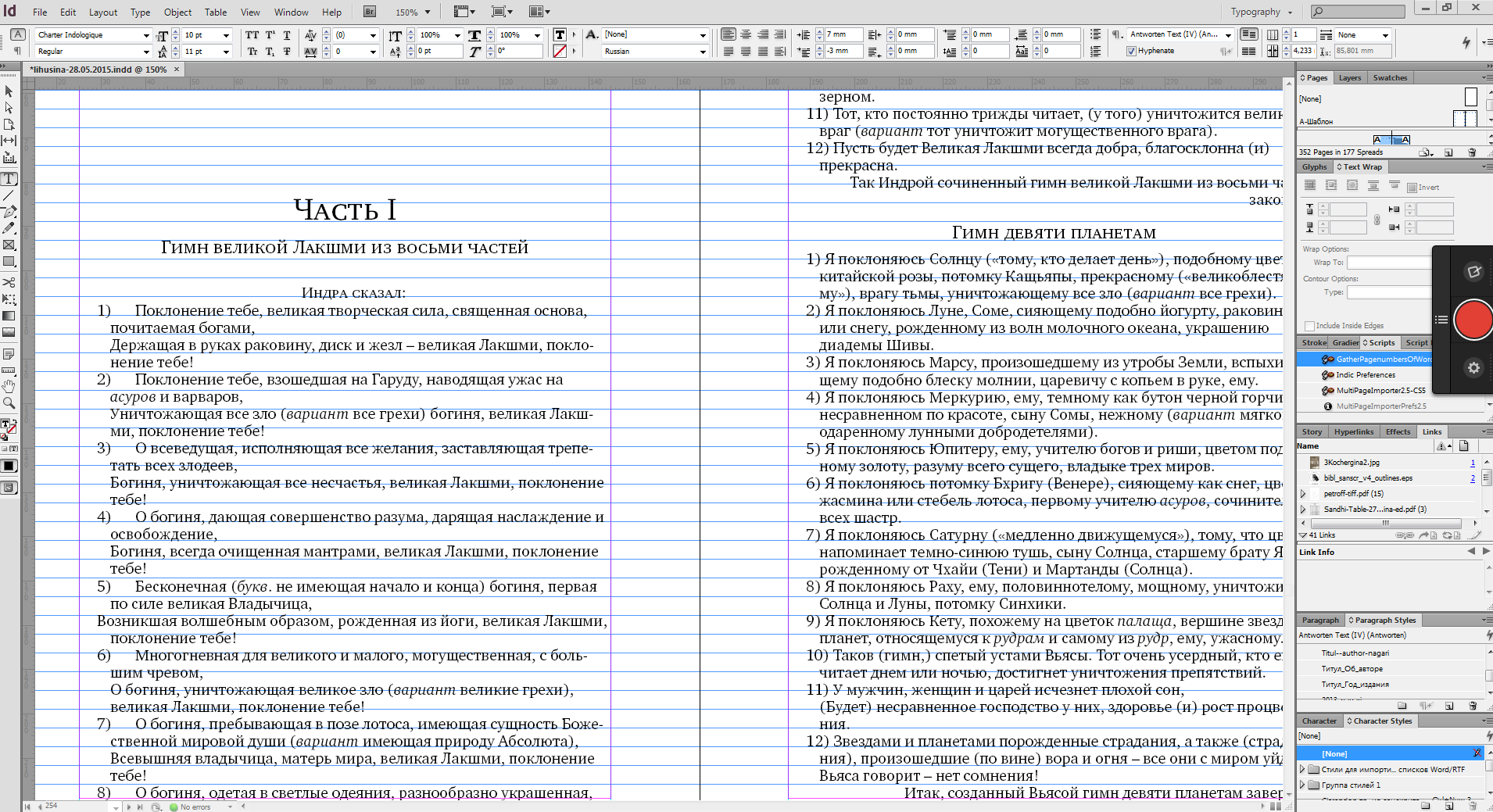Click the text fill color swatch
This screenshot has height=812, width=1493.
tap(560, 35)
